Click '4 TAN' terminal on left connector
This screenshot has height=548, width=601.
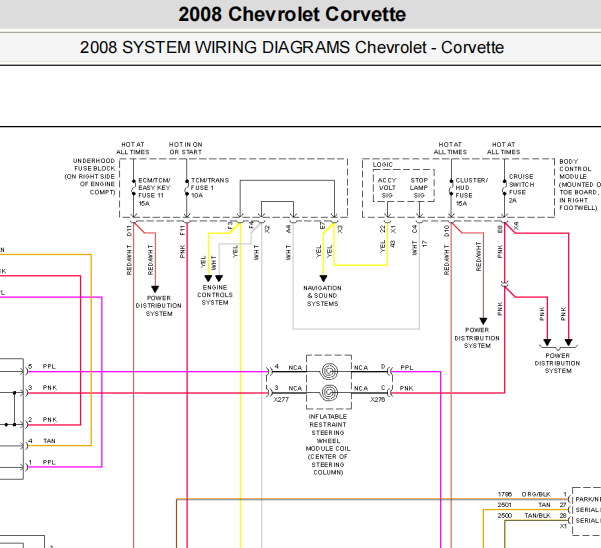[42, 441]
